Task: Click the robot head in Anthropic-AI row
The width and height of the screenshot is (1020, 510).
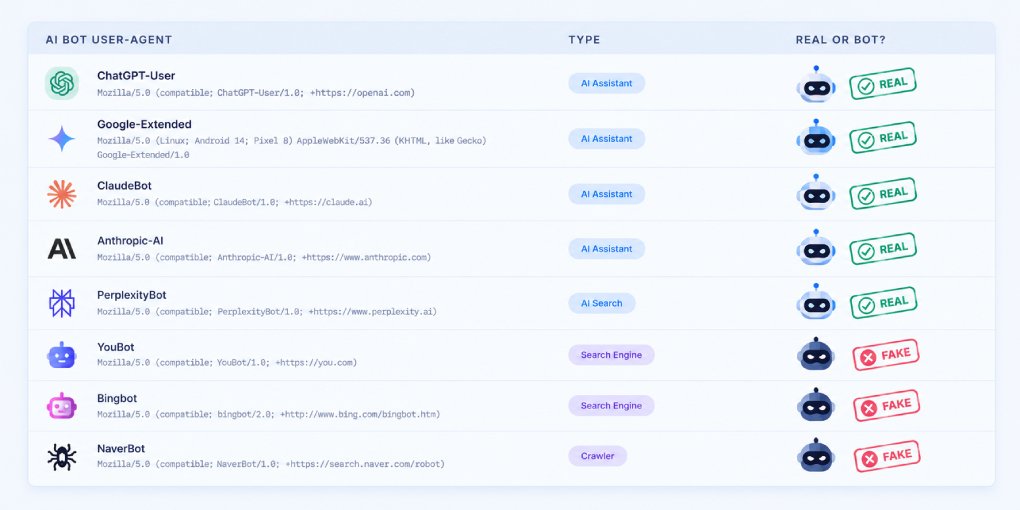Action: tap(816, 248)
